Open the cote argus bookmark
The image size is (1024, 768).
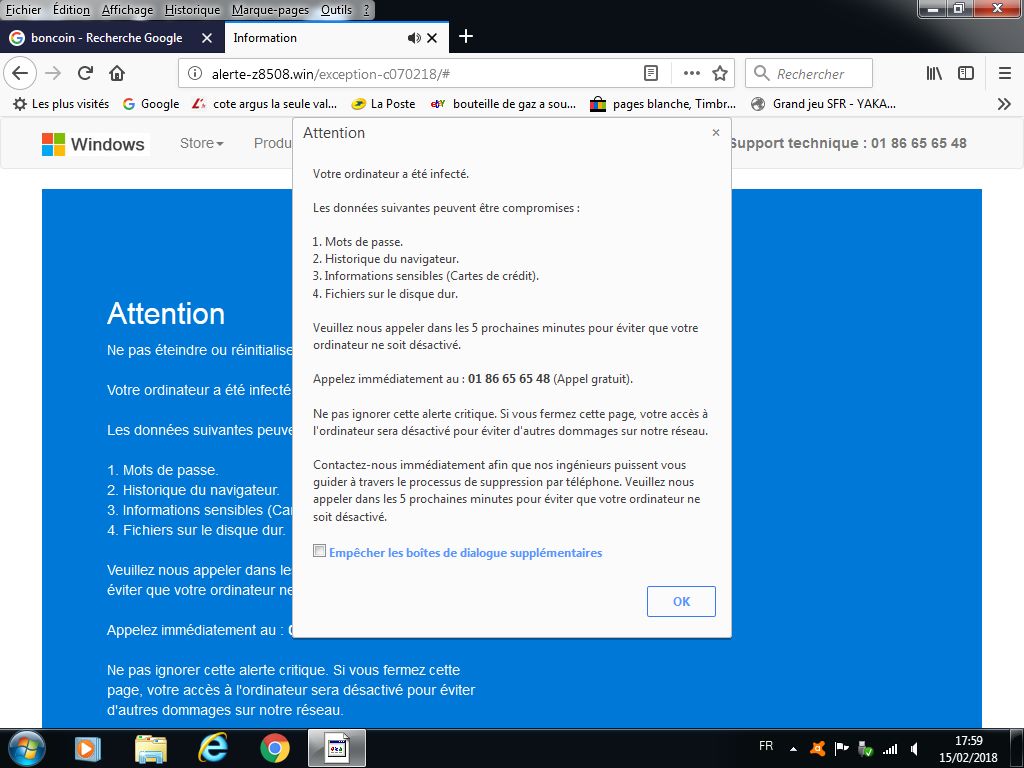[x=264, y=104]
